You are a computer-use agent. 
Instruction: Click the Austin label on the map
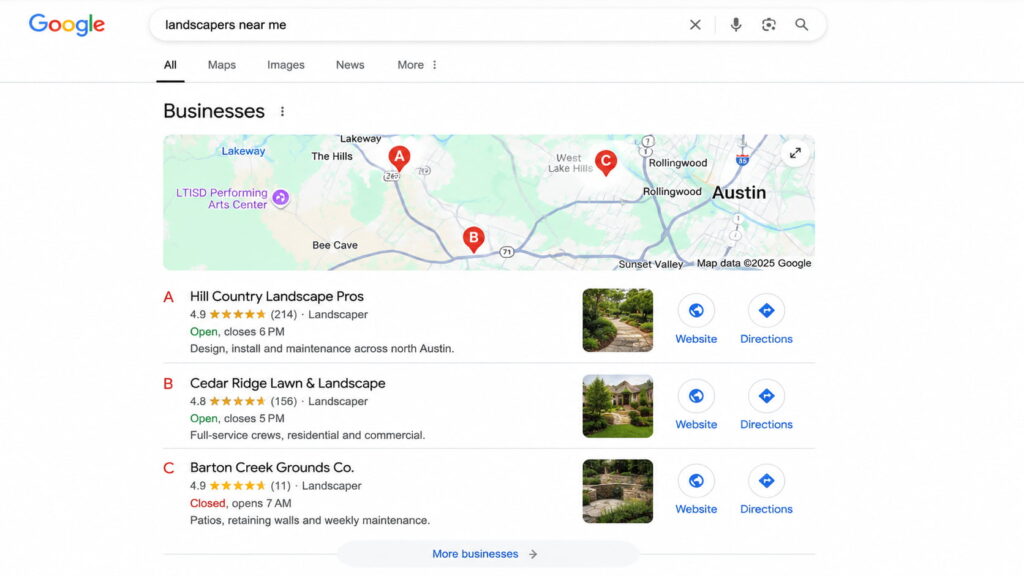[739, 193]
